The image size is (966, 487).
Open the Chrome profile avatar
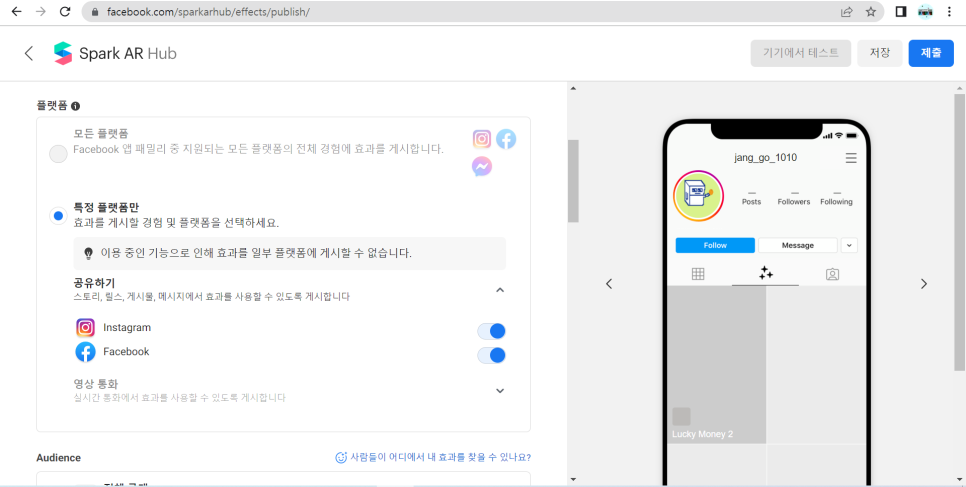[925, 12]
